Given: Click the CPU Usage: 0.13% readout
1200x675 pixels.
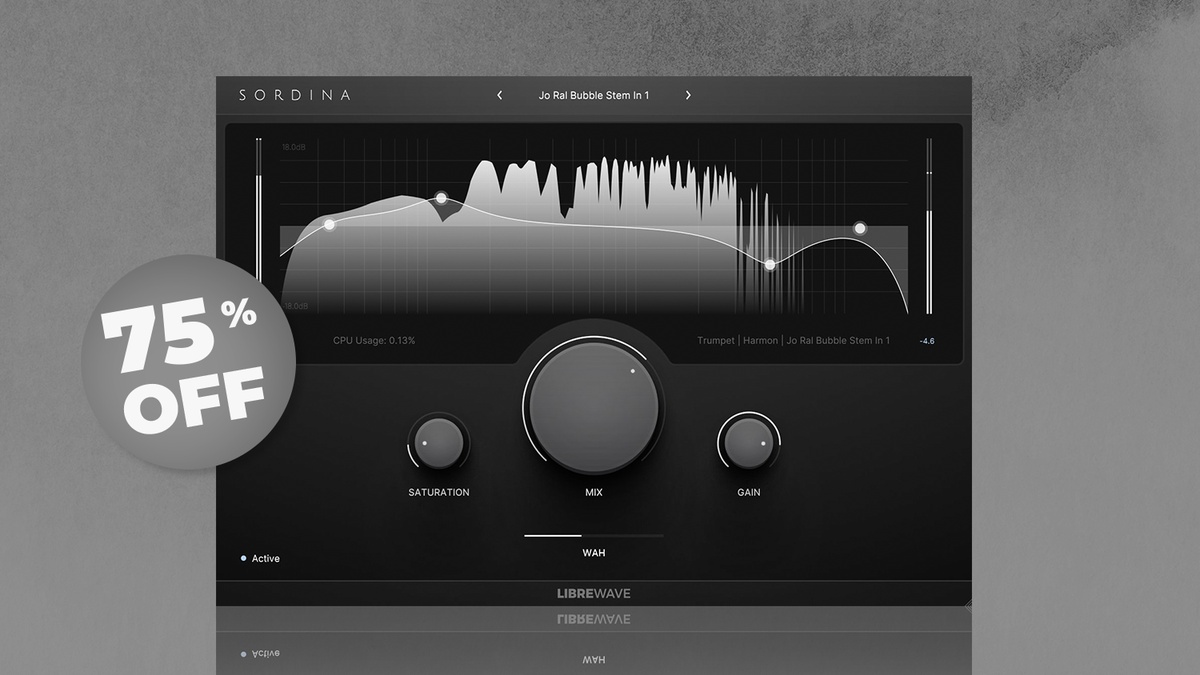Looking at the screenshot, I should tap(374, 341).
